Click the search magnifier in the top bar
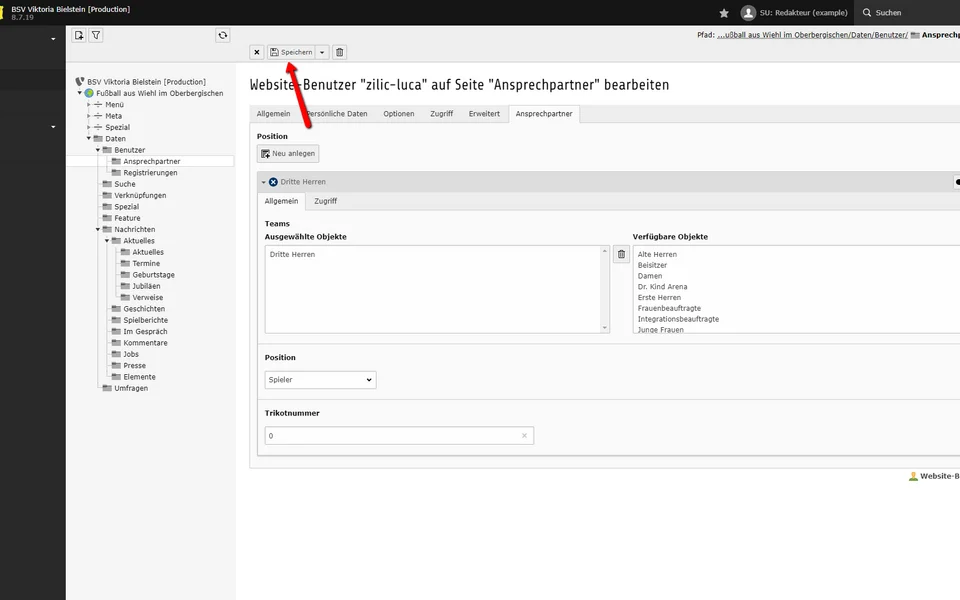This screenshot has width=960, height=600. [866, 13]
